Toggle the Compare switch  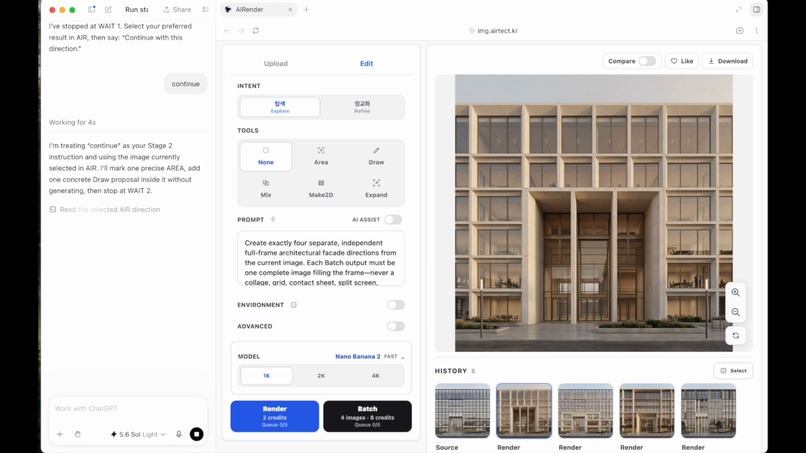pos(647,61)
